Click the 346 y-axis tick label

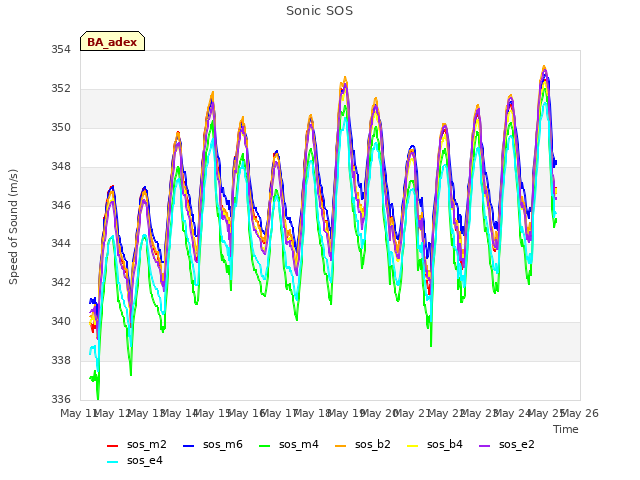click(61, 205)
